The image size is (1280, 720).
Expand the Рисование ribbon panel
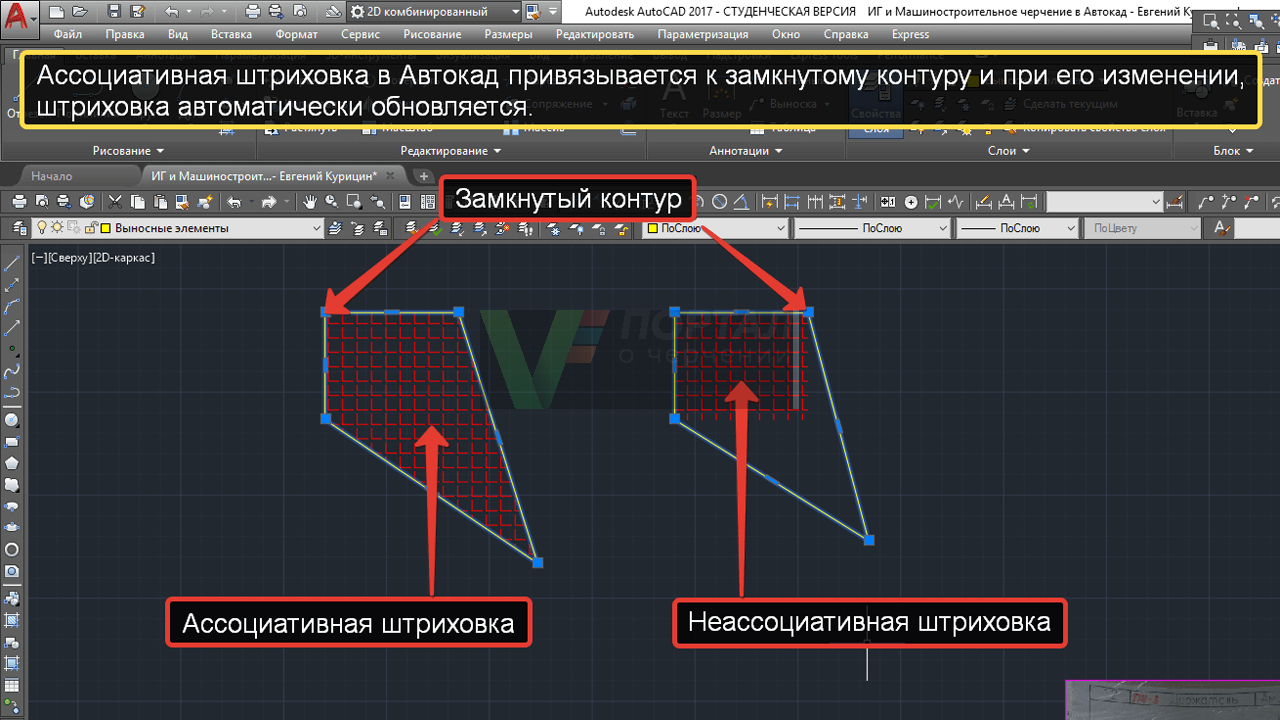(128, 151)
